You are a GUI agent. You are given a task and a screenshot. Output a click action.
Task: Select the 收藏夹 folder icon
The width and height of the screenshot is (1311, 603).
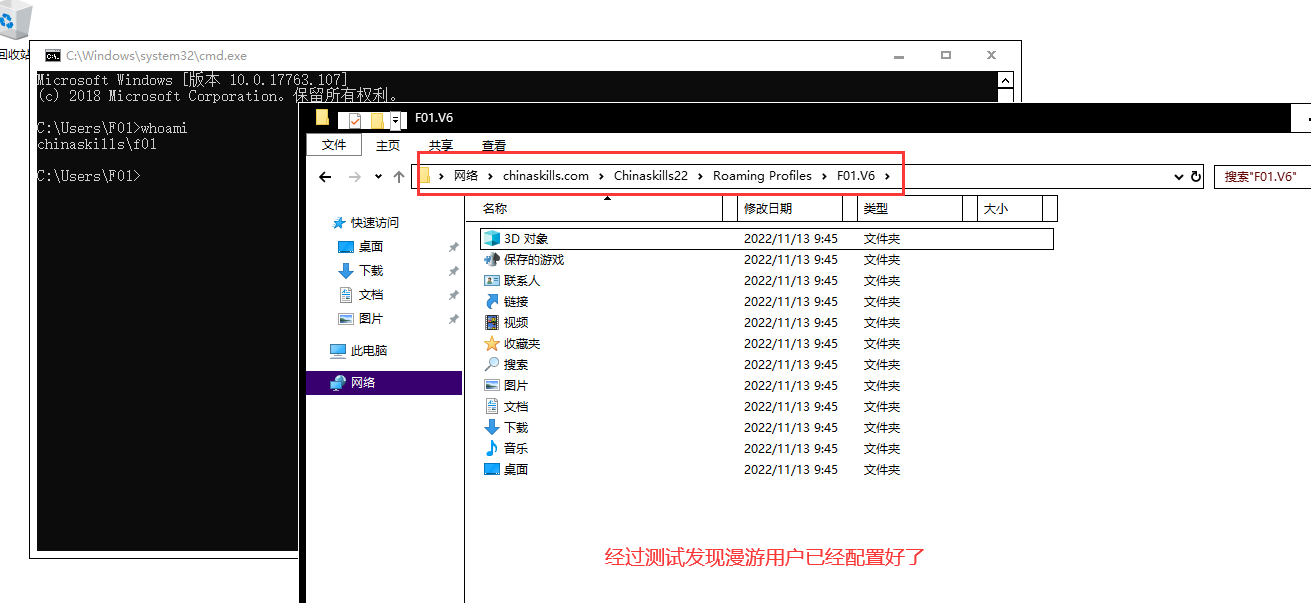[x=491, y=344]
